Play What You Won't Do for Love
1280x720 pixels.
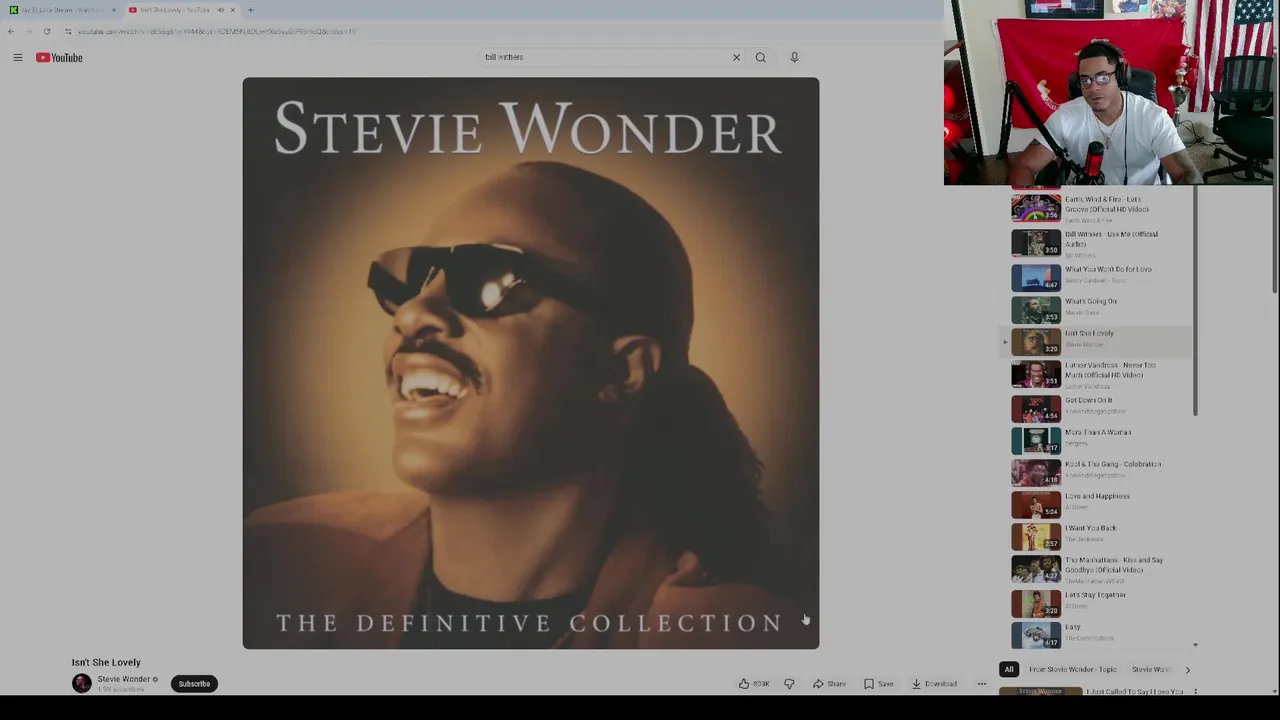click(x=1097, y=276)
